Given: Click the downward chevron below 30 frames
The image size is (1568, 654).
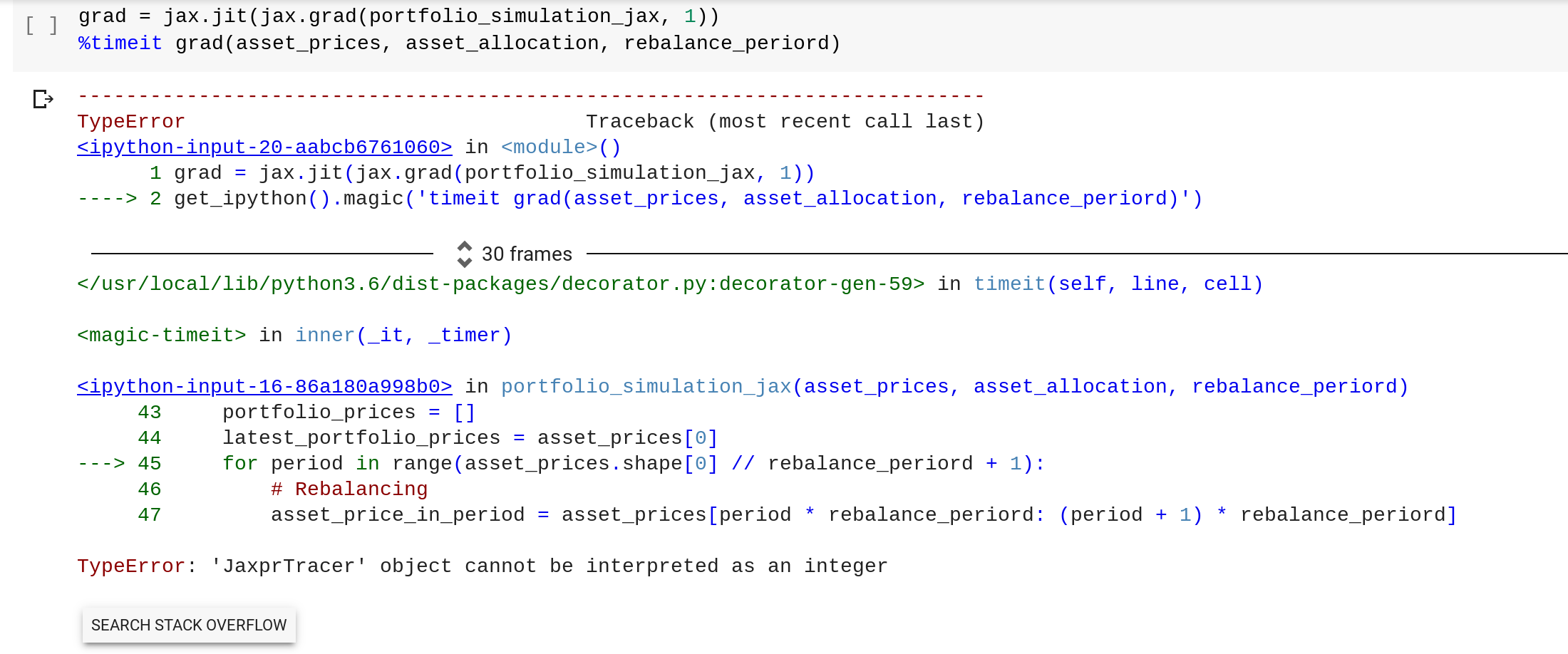Looking at the screenshot, I should (x=464, y=262).
